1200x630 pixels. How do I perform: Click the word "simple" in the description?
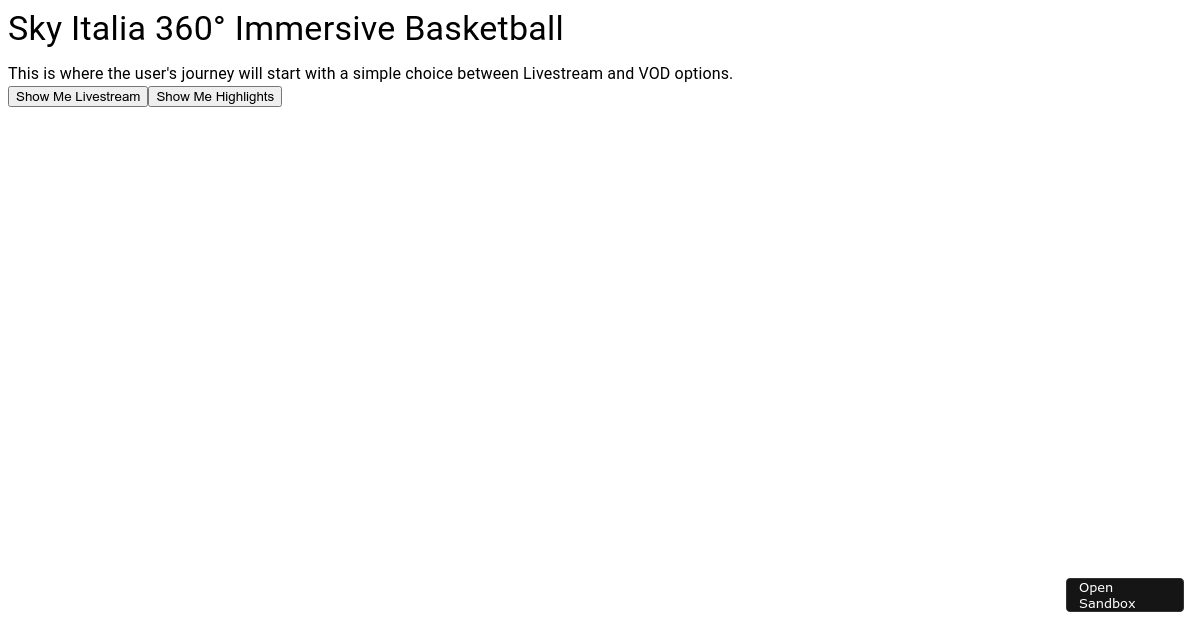pyautogui.click(x=376, y=74)
